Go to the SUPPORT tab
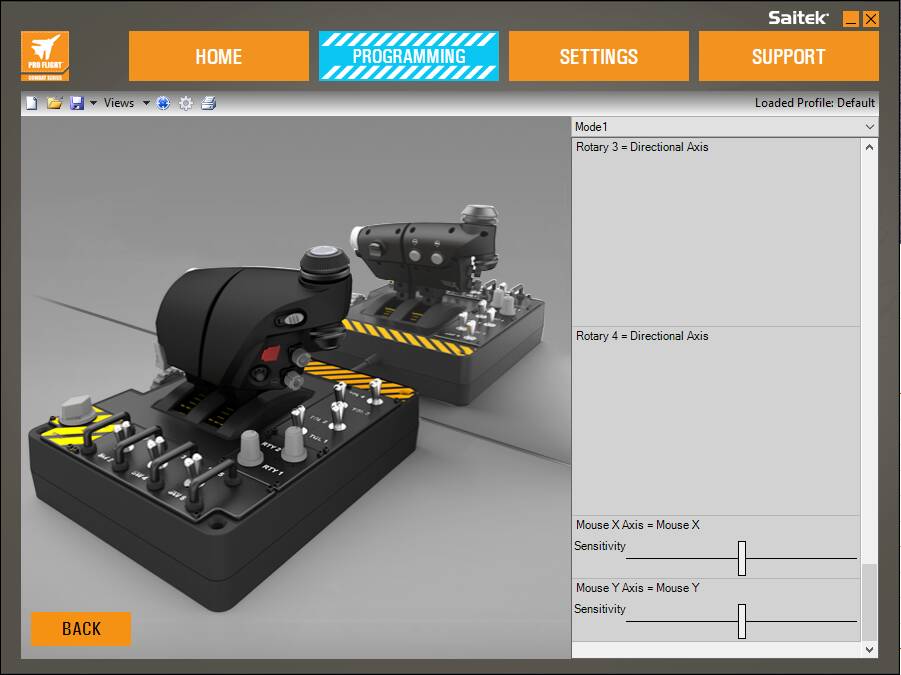The width and height of the screenshot is (901, 675). click(788, 56)
